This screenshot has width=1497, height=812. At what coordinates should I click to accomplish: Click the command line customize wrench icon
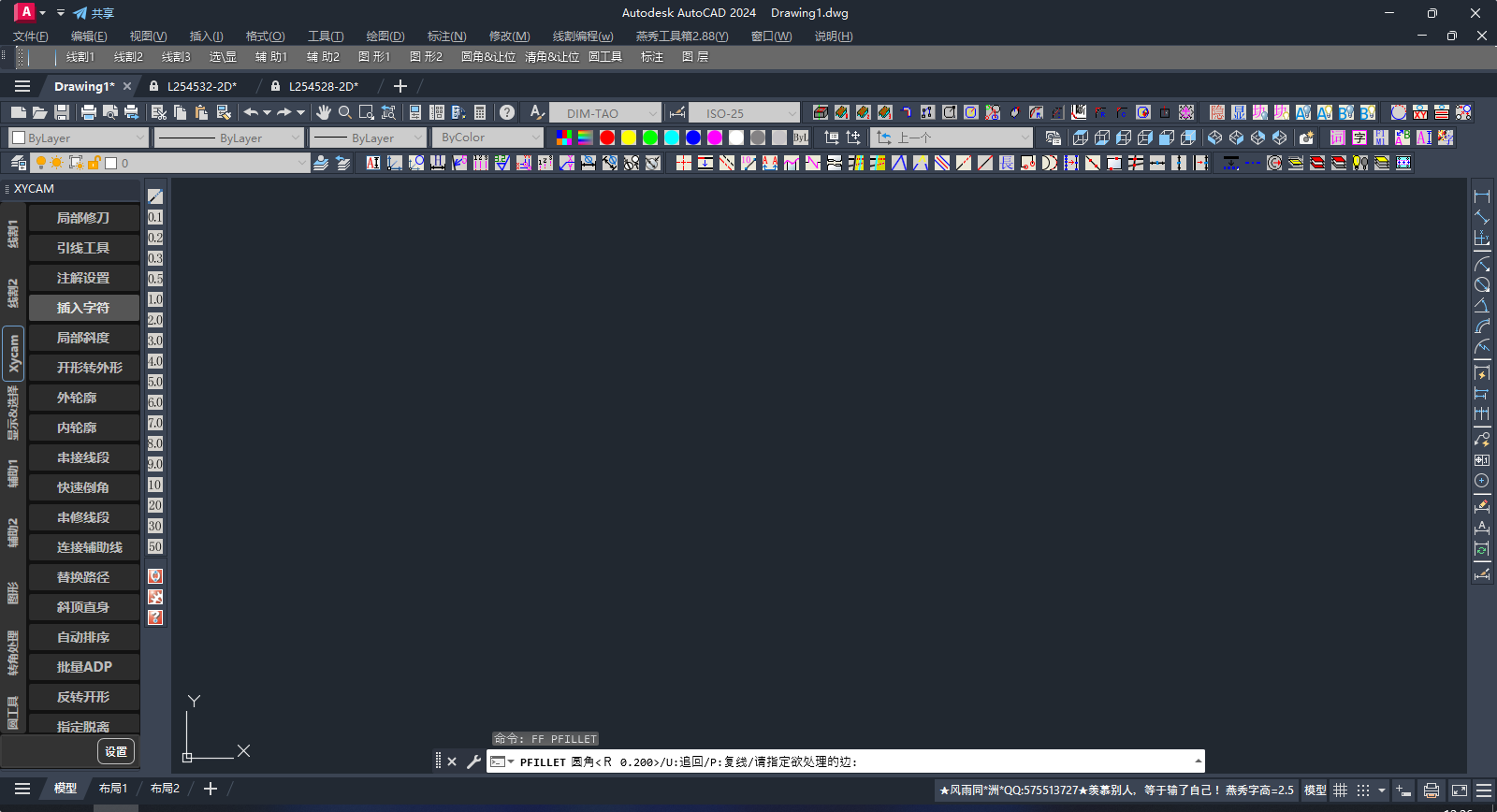point(473,761)
